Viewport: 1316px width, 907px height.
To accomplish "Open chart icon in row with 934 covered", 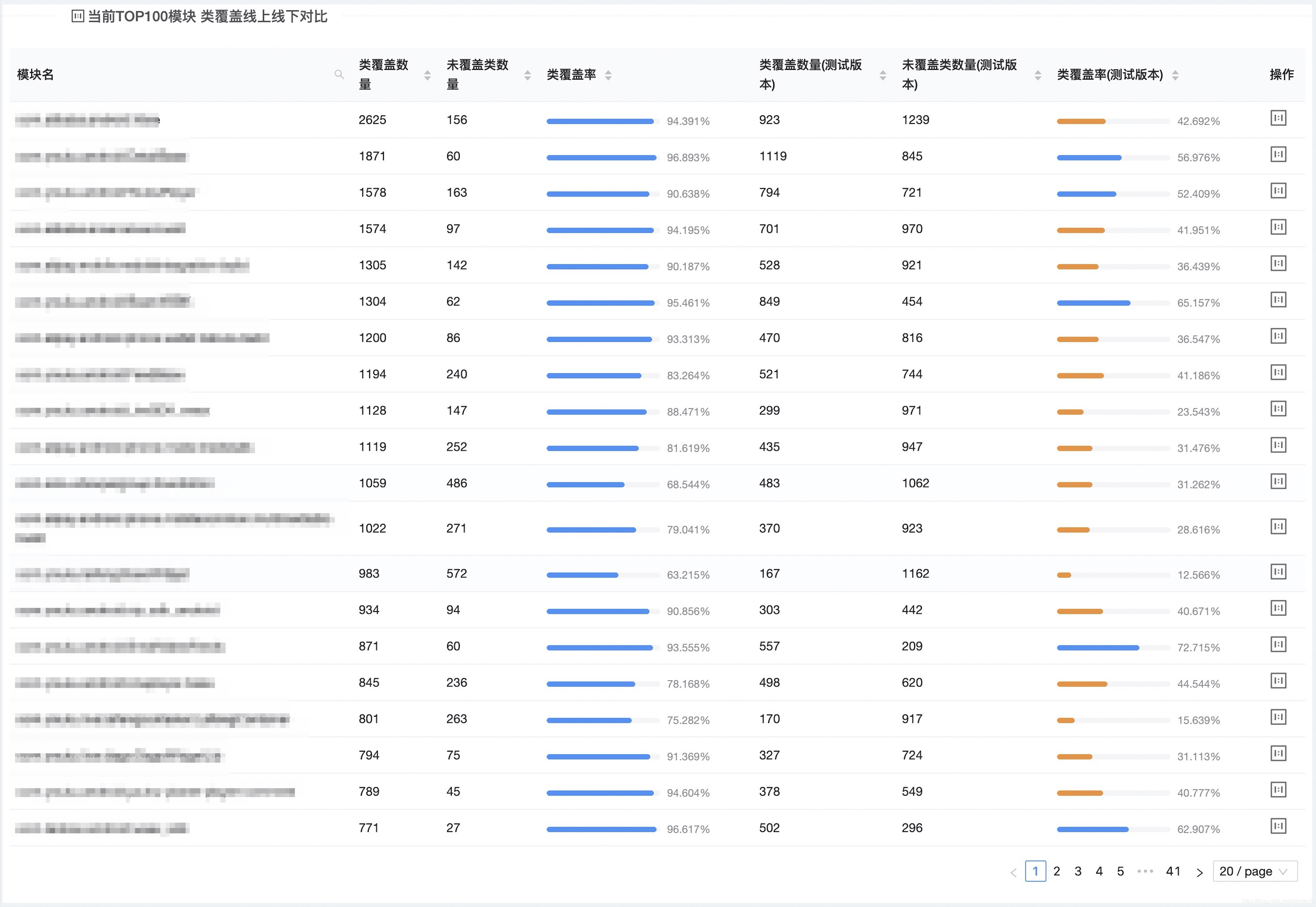I will click(1278, 609).
